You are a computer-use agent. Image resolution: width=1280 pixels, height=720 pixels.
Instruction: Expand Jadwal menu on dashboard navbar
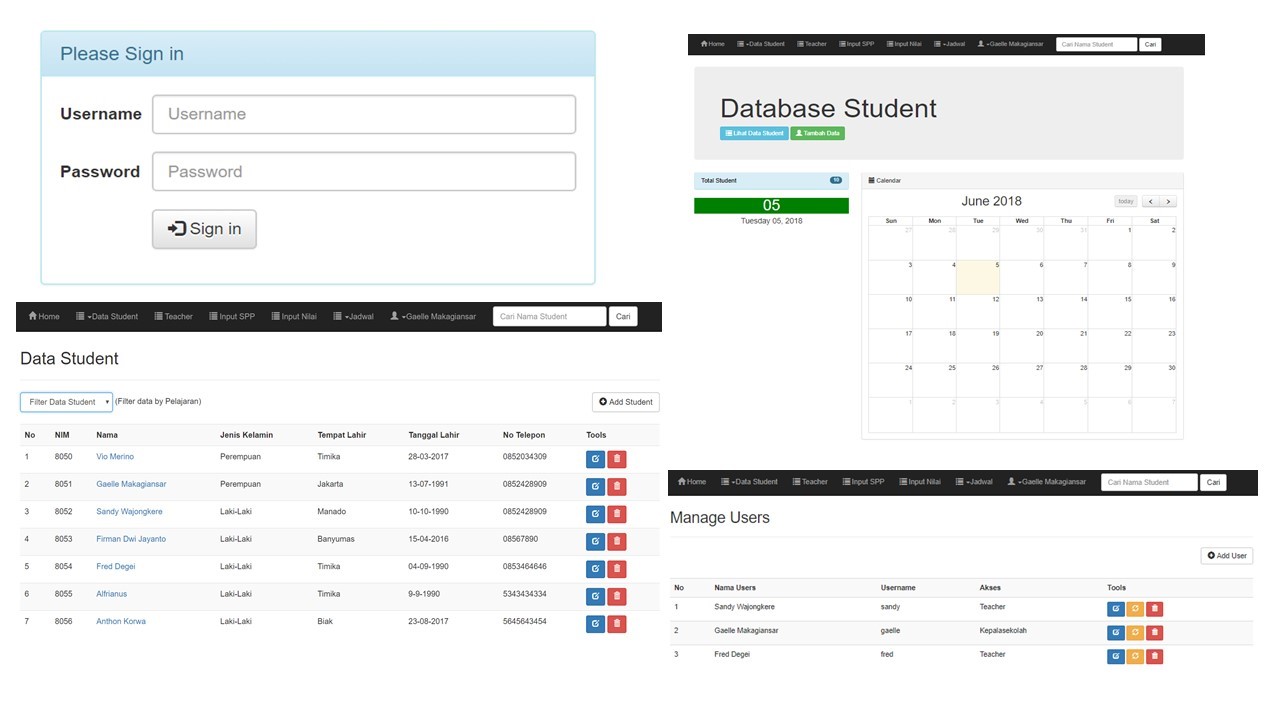(x=950, y=44)
